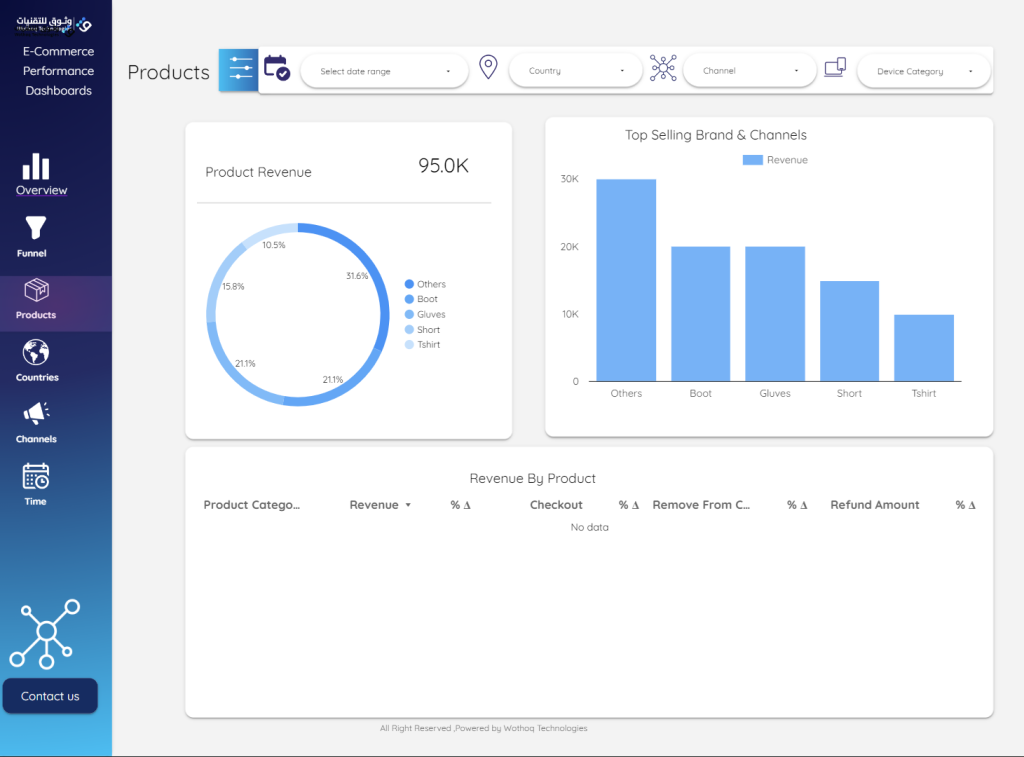This screenshot has width=1024, height=757.
Task: Click the location pin icon beside Country
Action: [x=488, y=68]
